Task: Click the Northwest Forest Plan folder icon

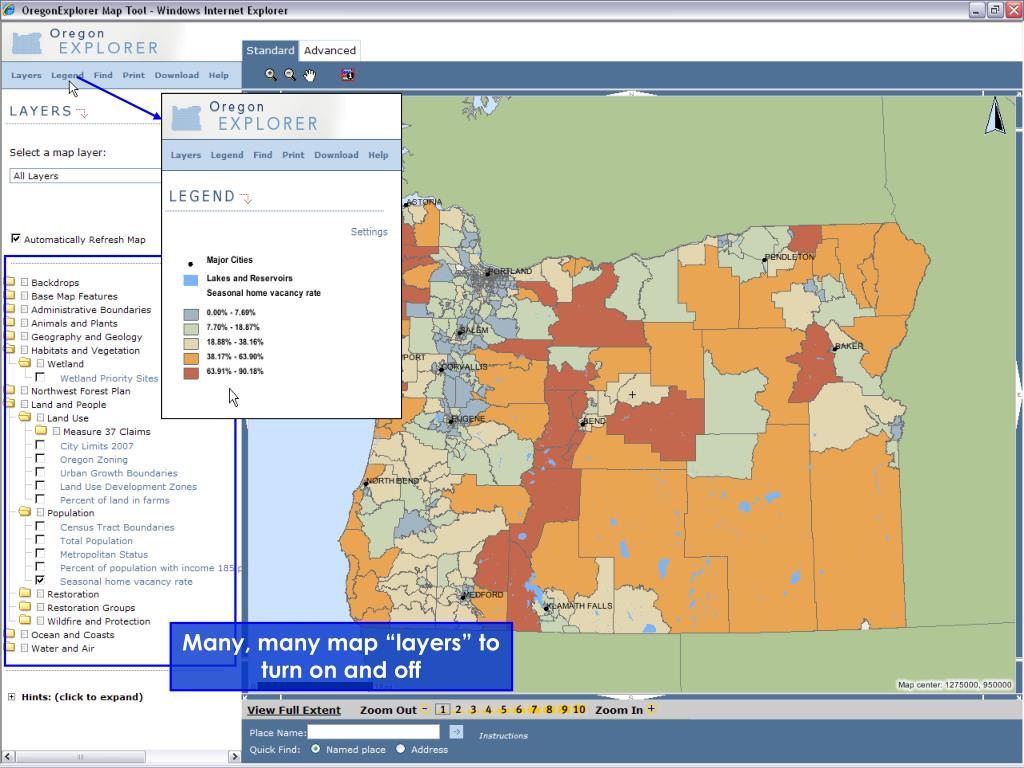Action: coord(10,391)
